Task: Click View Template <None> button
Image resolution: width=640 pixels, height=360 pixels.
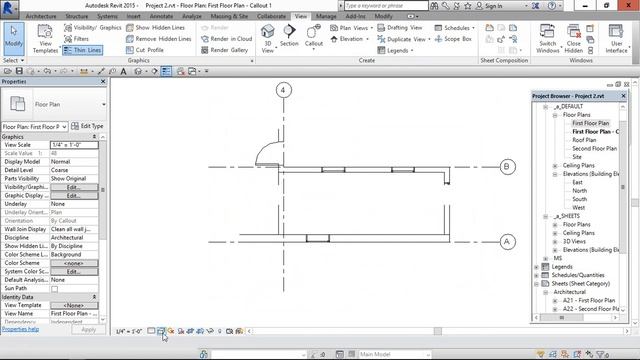Action: [74, 305]
